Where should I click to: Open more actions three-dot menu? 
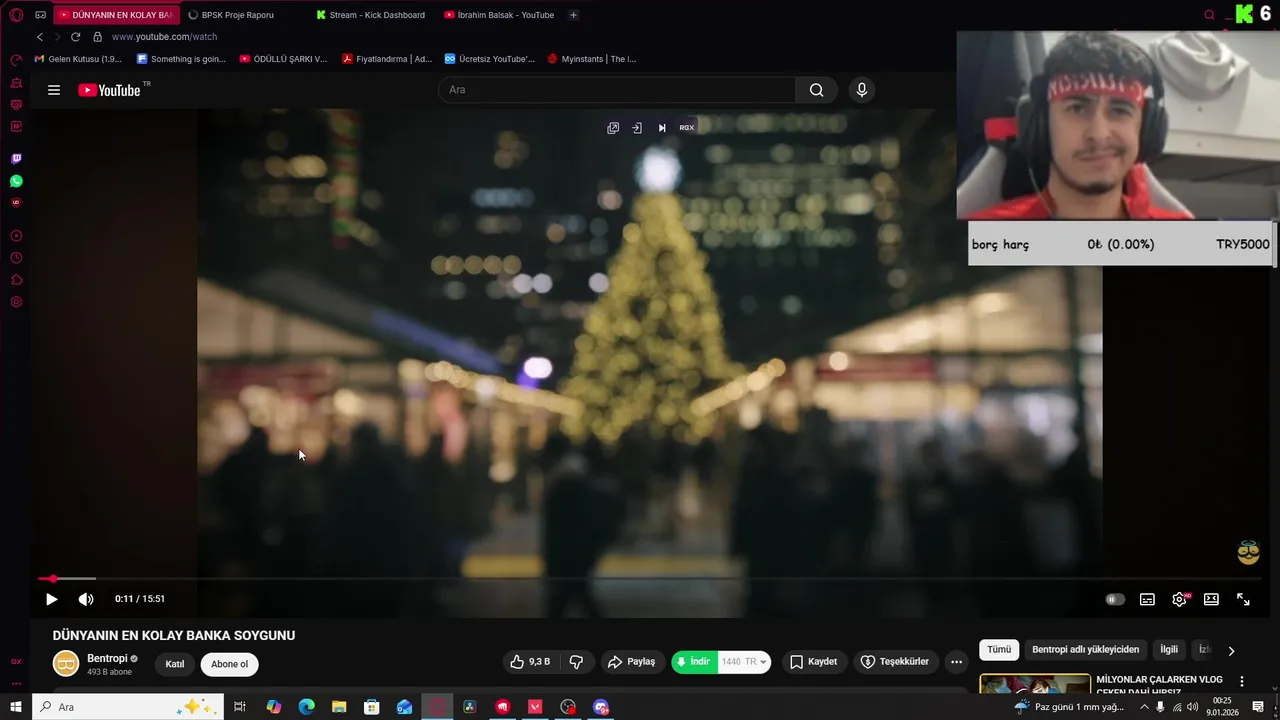(956, 662)
